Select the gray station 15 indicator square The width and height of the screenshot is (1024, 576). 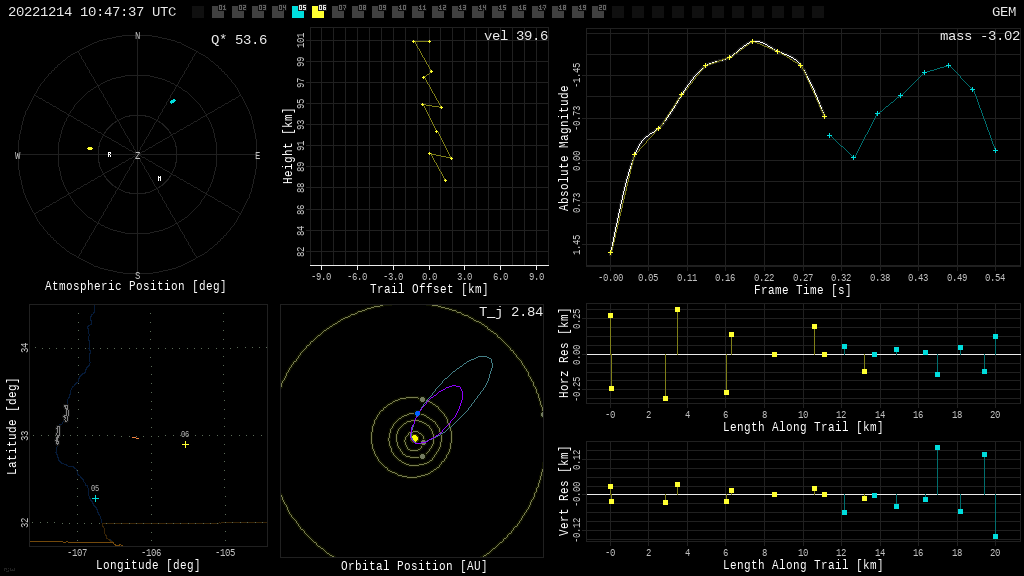click(498, 12)
